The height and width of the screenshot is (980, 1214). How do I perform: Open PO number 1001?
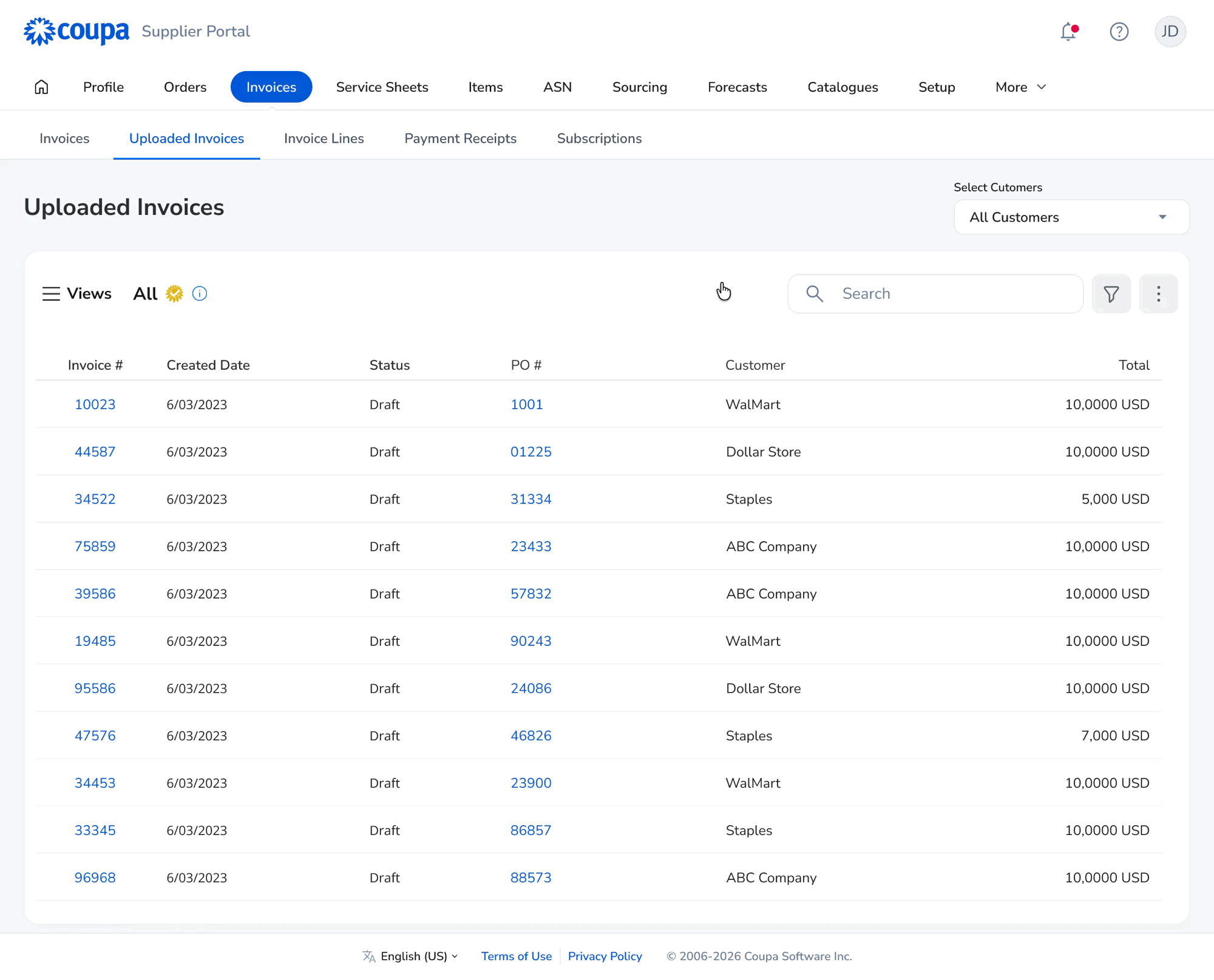(x=526, y=404)
